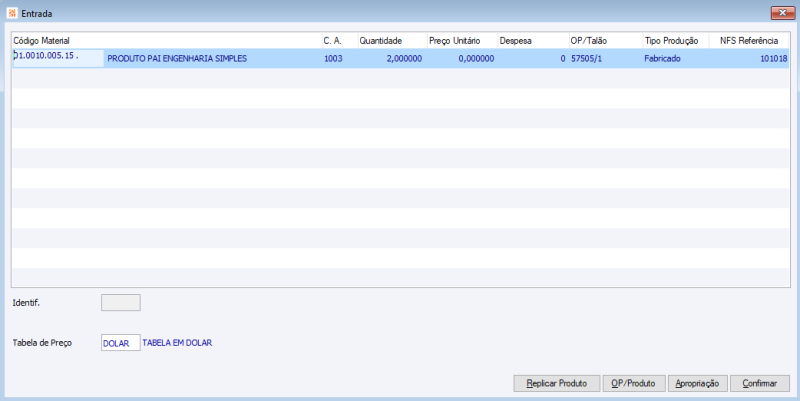Click the Apropriação button

tap(697, 383)
